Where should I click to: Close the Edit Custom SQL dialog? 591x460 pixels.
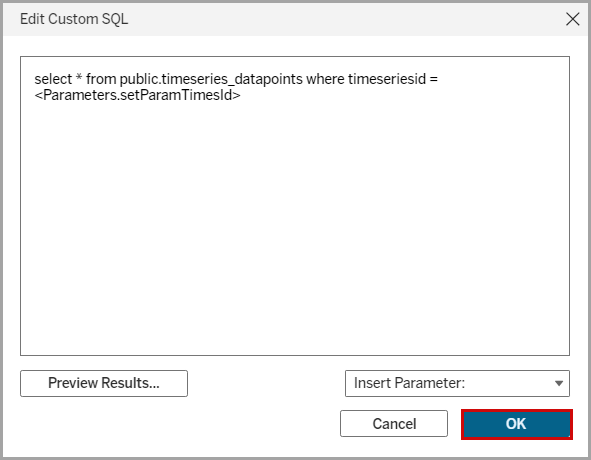click(572, 19)
